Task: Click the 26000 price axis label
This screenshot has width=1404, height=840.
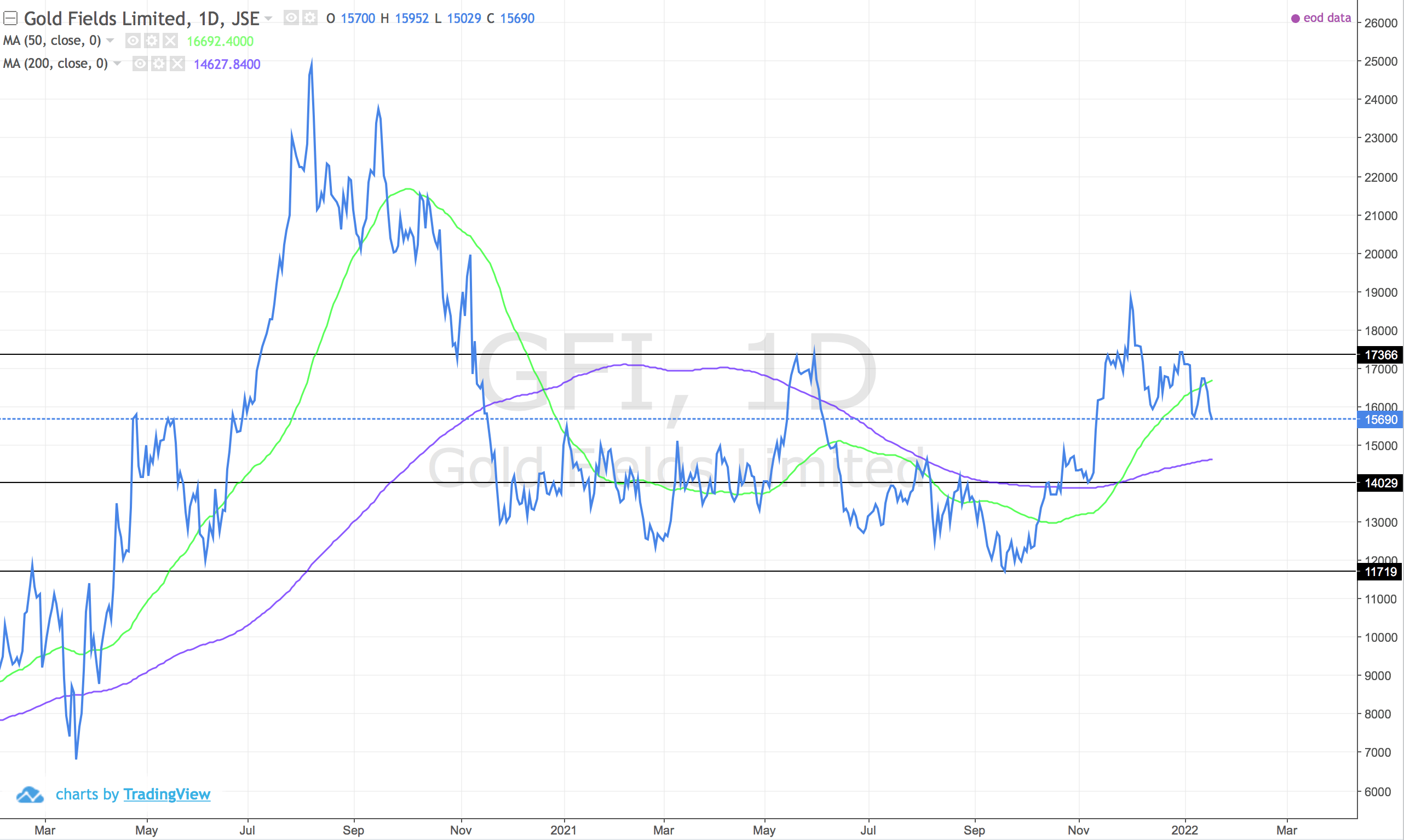Action: pos(1381,23)
